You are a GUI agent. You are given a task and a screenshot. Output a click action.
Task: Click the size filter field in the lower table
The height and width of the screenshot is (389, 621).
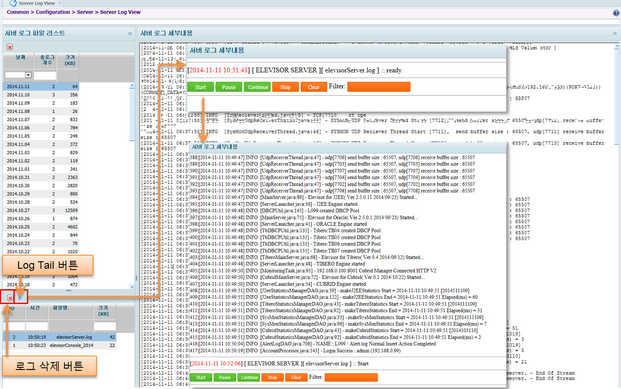coord(105,326)
